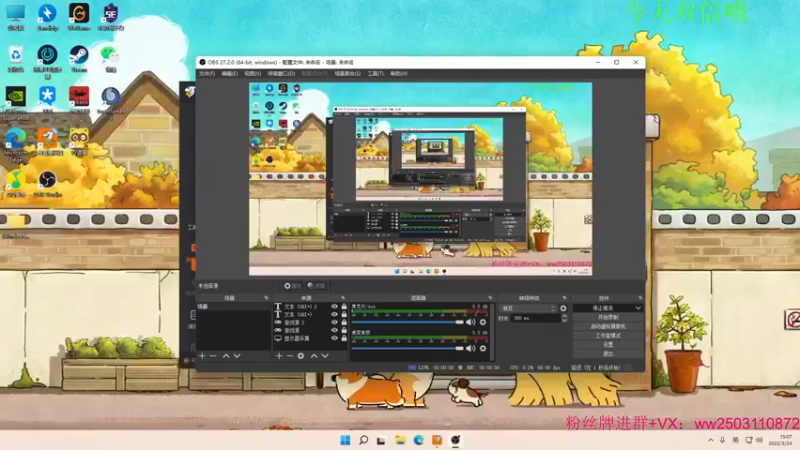Open File Explorer from the taskbar
The height and width of the screenshot is (450, 800).
pos(400,440)
